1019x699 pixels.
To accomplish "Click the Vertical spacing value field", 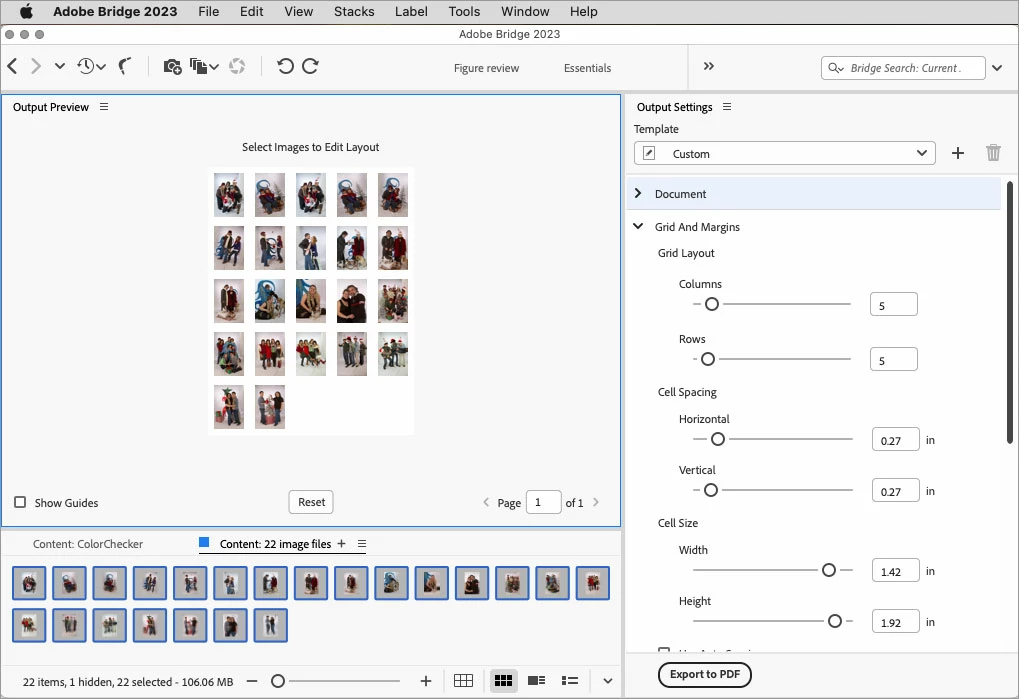I will (896, 490).
